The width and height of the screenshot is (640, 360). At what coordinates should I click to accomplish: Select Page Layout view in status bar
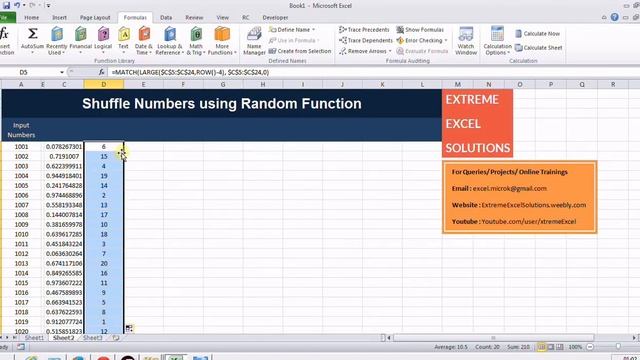click(551, 347)
